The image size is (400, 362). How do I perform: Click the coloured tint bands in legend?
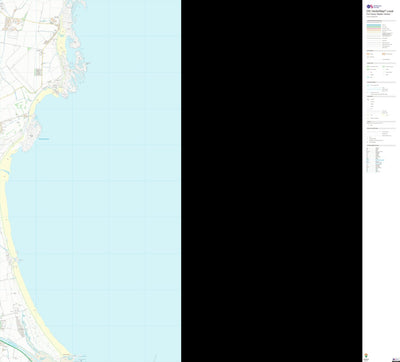374,28
